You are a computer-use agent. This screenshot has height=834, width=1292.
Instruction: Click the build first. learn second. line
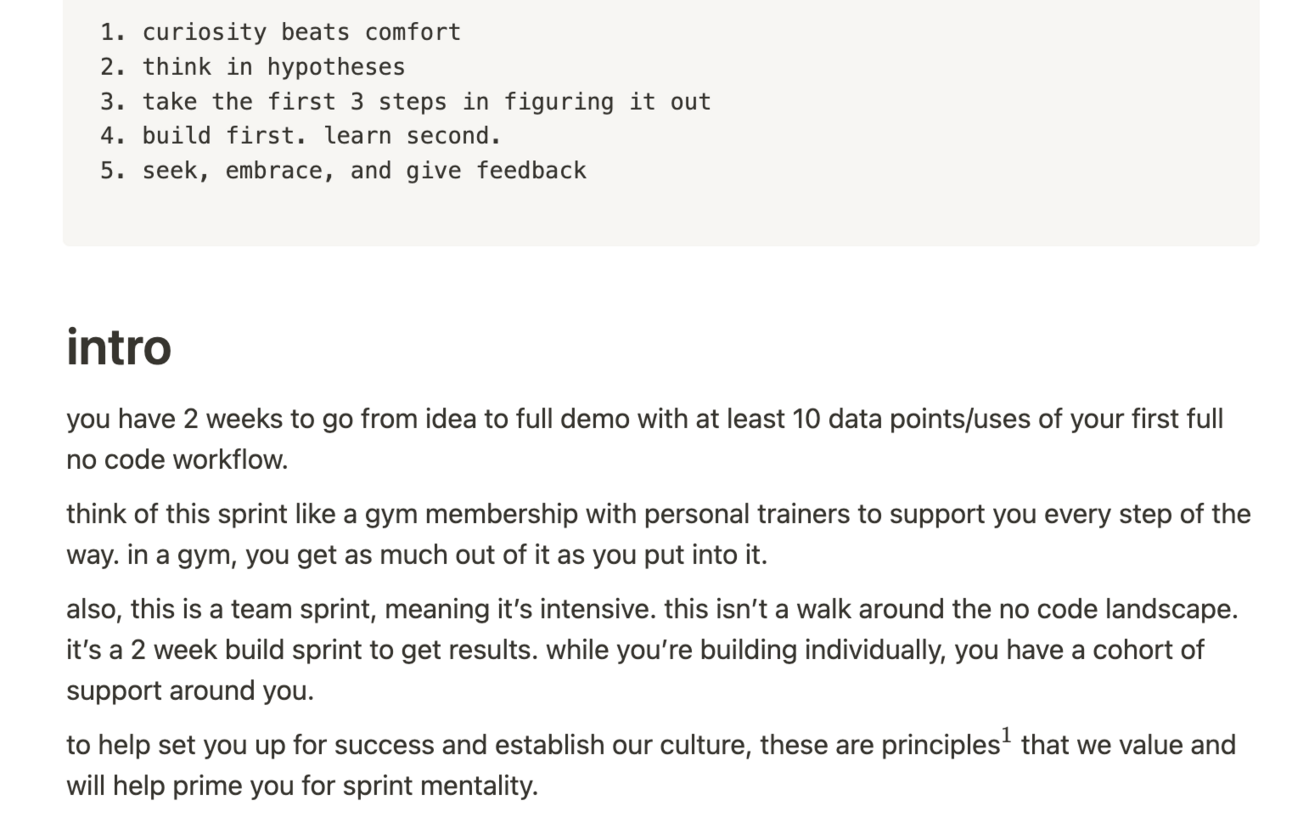pyautogui.click(x=321, y=136)
